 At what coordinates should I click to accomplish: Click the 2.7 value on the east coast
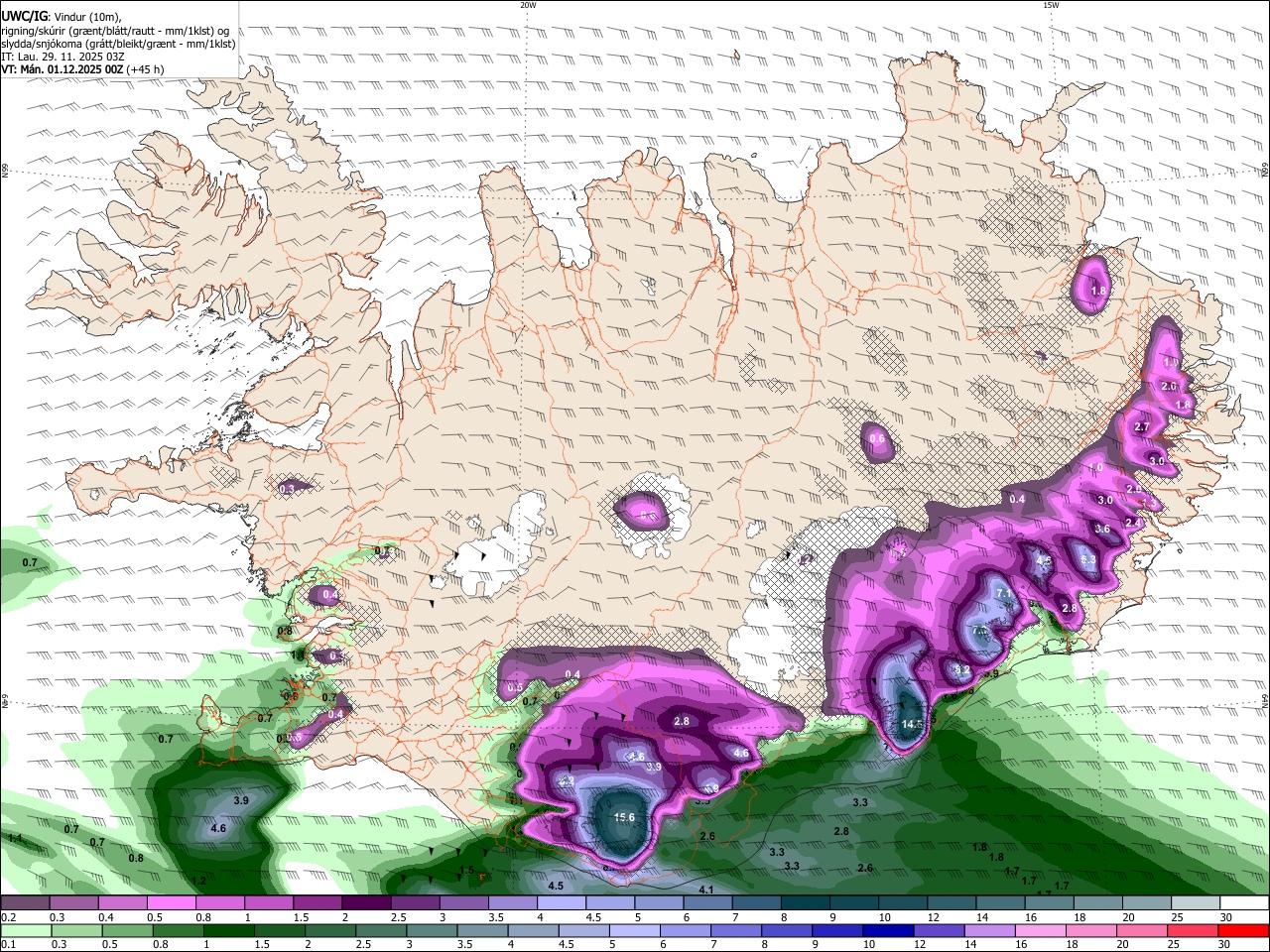coord(1141,426)
